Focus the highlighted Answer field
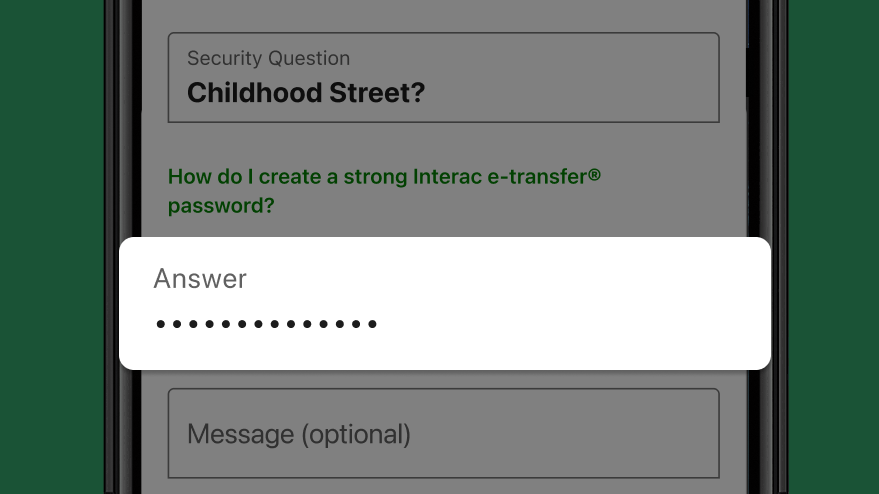Image resolution: width=879 pixels, height=494 pixels. 445,303
